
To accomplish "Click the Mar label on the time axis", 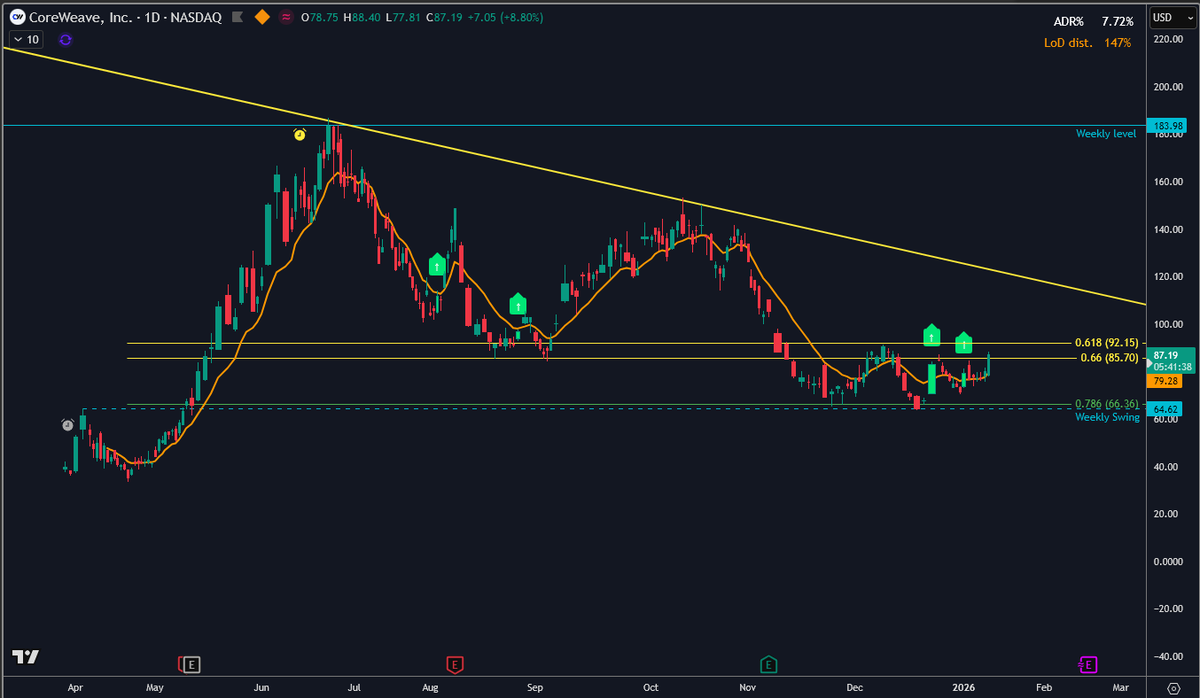I will click(1121, 689).
